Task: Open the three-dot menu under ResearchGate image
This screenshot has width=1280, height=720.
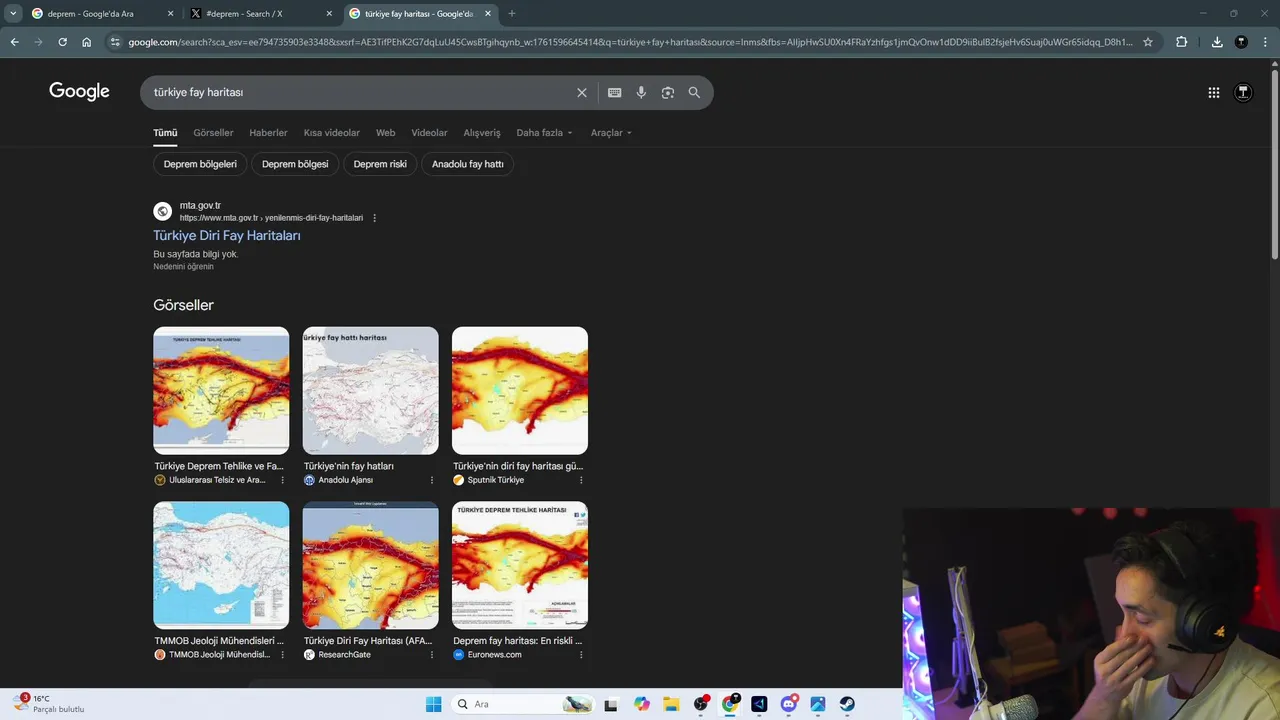Action: [x=432, y=655]
